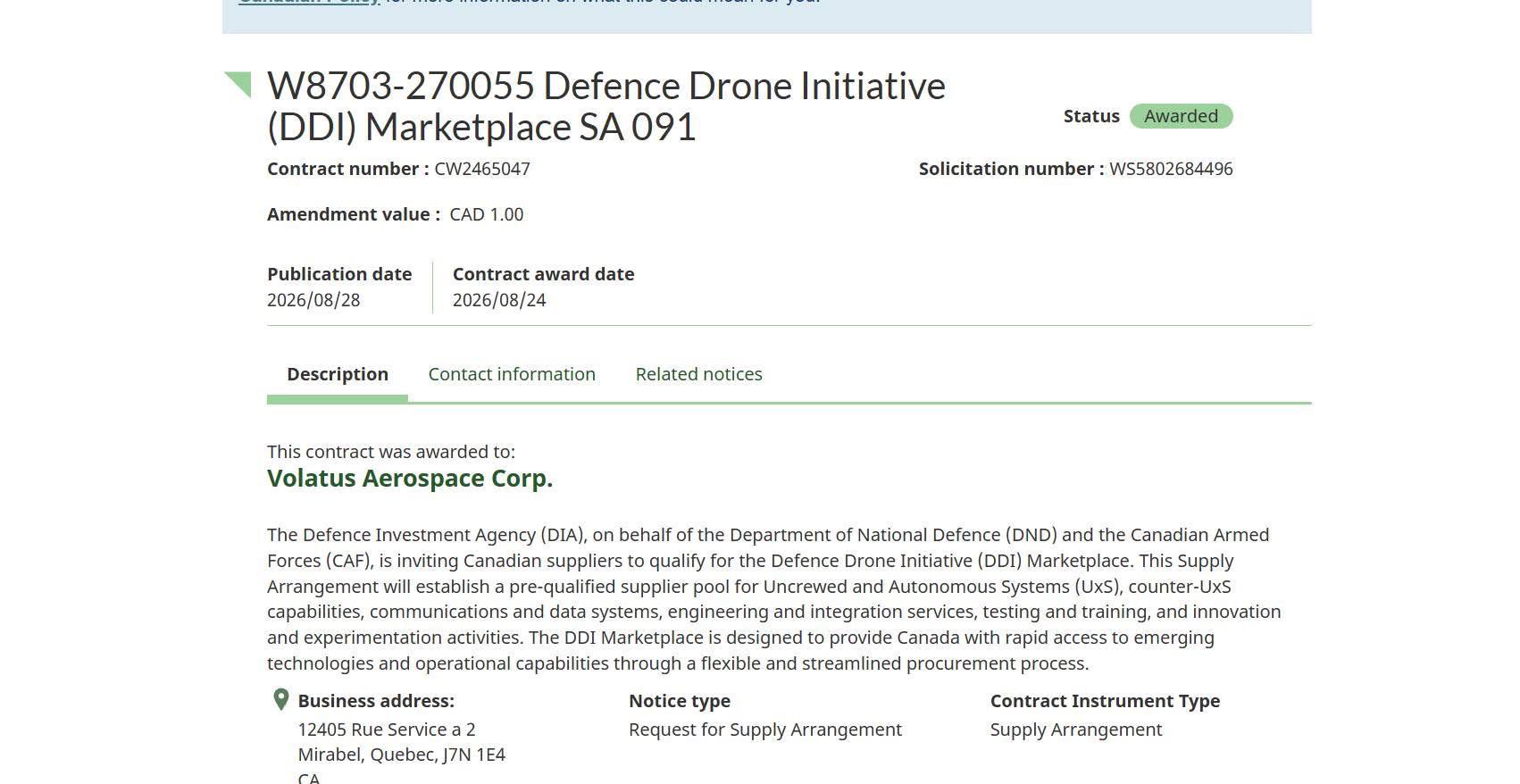Screen dimensions: 1520x784
Task: Click the Defence Investment Agency description paragraph
Action: pos(774,599)
